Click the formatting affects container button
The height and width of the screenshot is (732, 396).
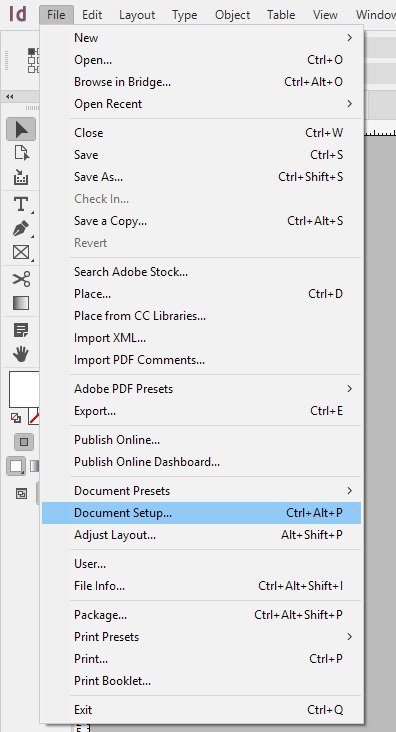point(24,442)
